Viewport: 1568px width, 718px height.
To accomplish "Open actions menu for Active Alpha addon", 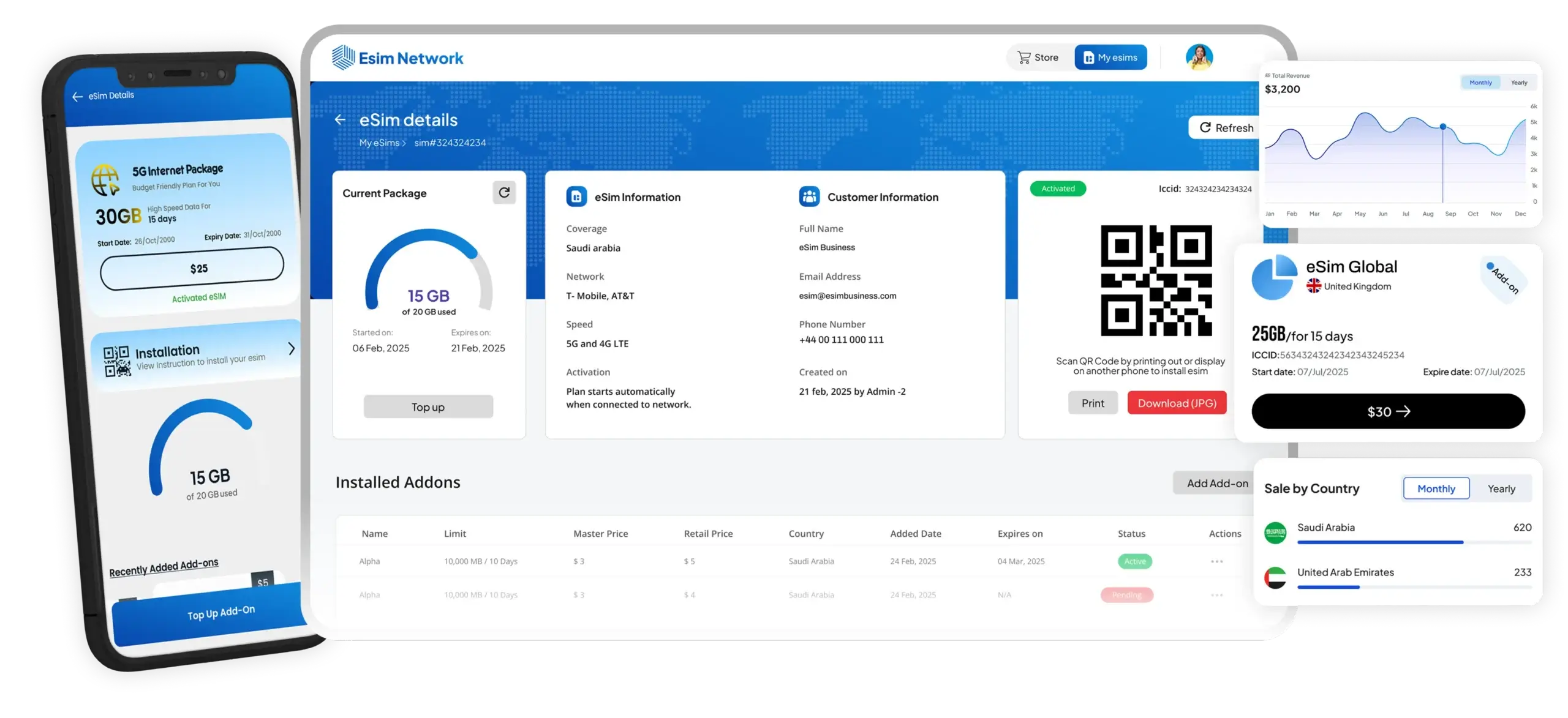I will point(1216,561).
